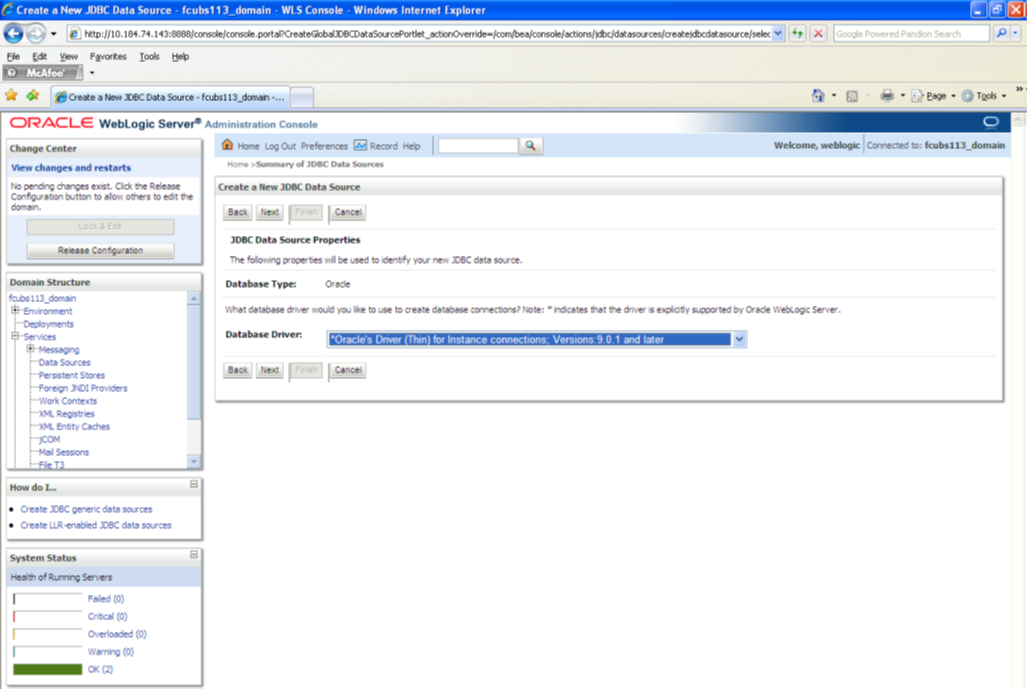Image resolution: width=1027 pixels, height=689 pixels.
Task: Click the console search text field
Action: point(477,145)
